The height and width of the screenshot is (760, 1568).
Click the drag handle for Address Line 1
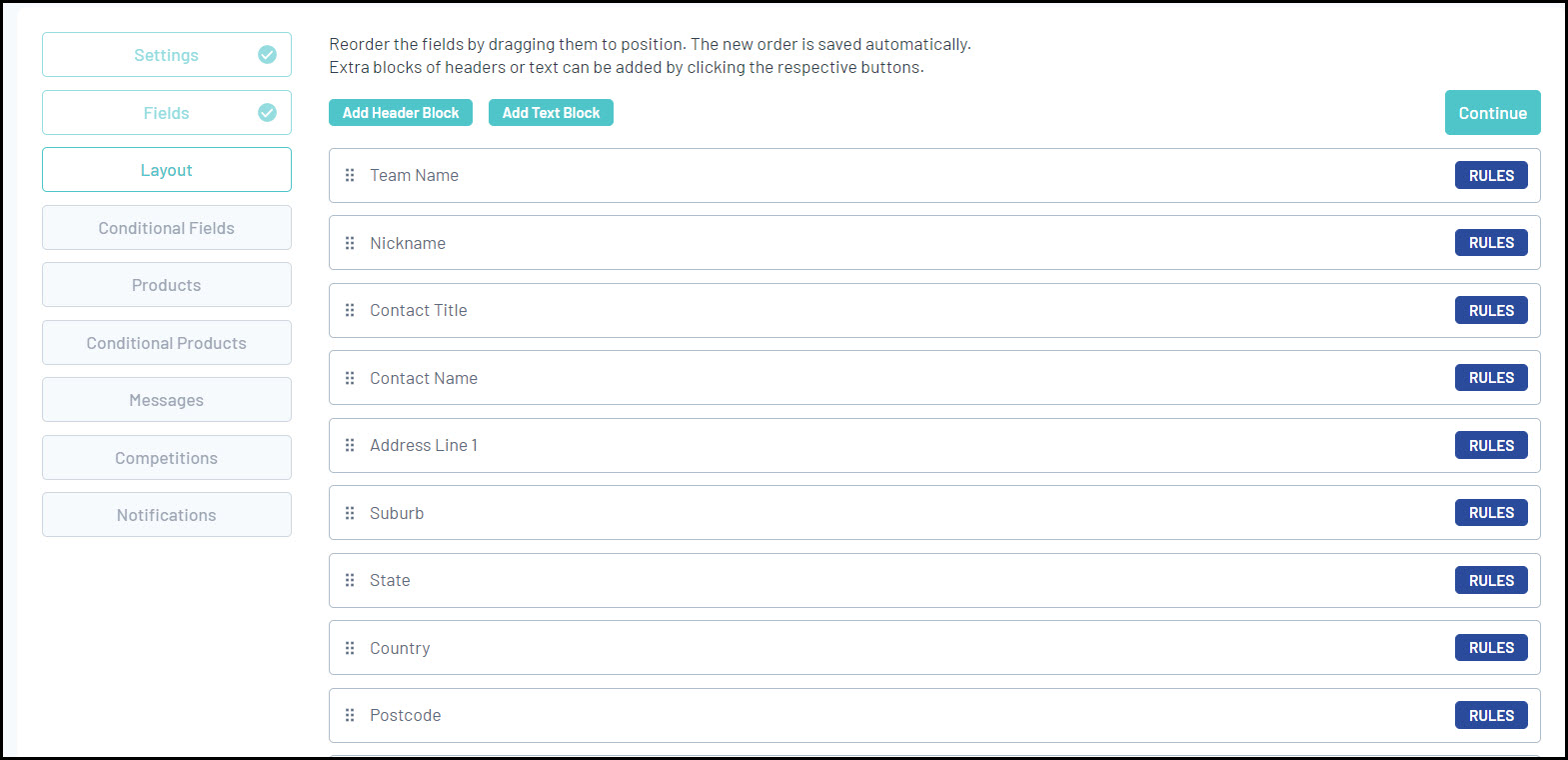pos(350,445)
